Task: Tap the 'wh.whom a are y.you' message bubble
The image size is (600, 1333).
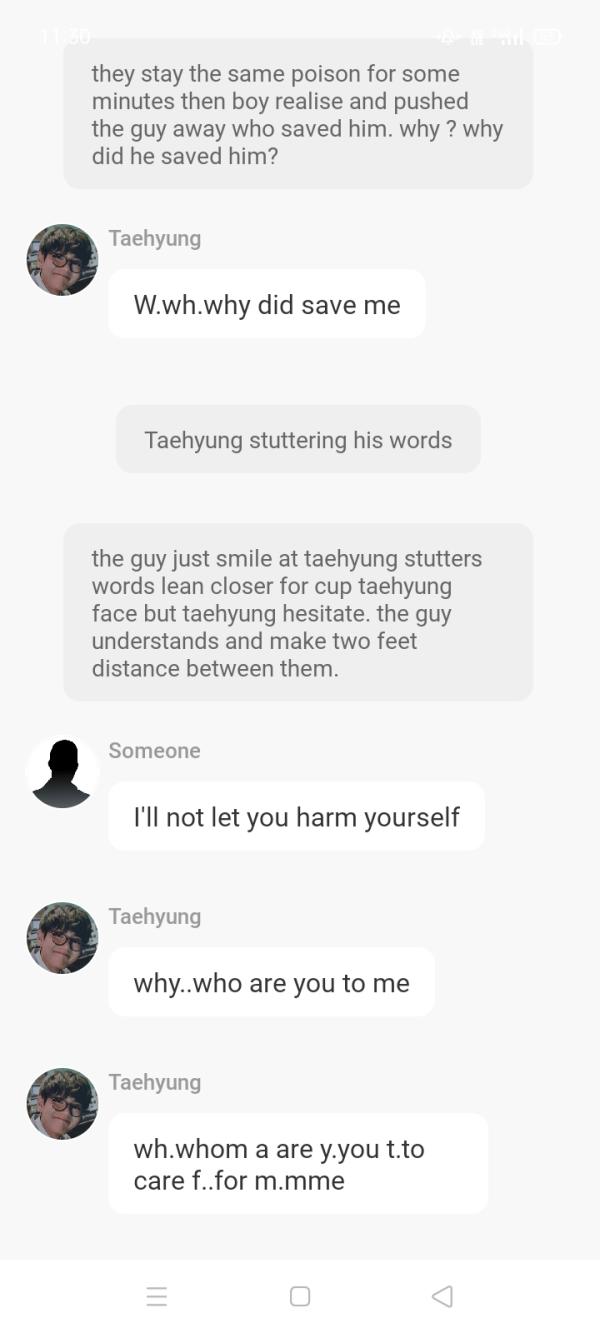Action: click(298, 1164)
